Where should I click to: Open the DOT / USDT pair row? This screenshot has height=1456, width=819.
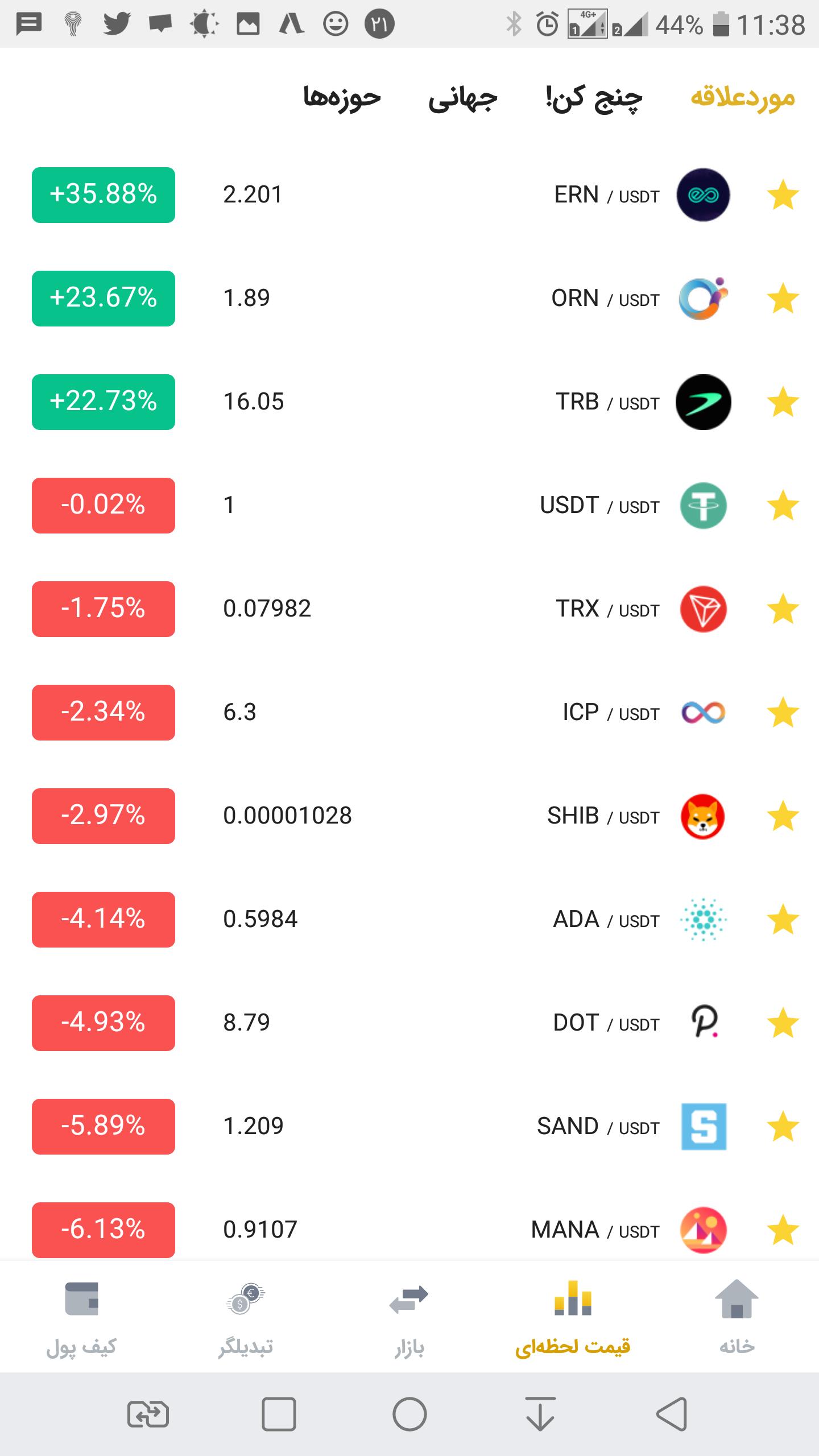606,1023
